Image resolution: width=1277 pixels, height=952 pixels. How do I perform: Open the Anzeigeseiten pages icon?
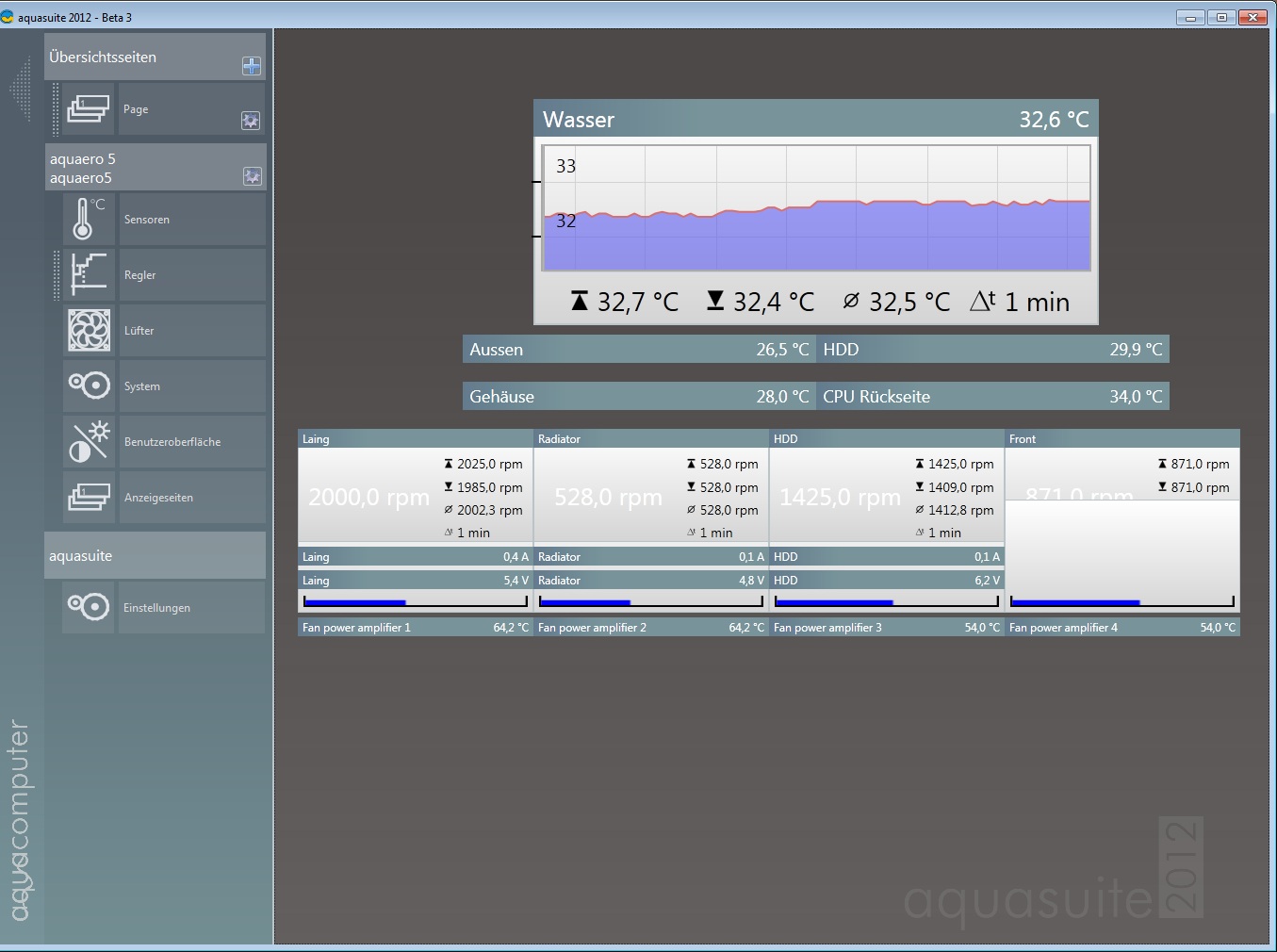(x=89, y=497)
